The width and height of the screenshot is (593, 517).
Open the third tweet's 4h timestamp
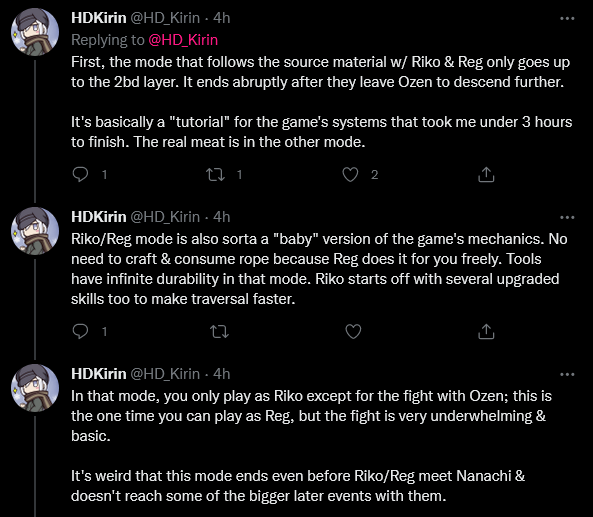221,374
